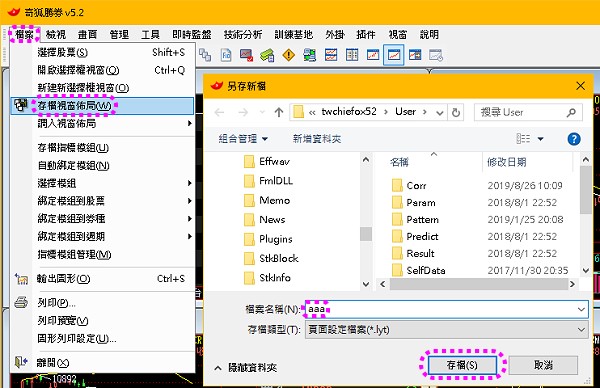Open the 說明 menu

click(x=429, y=34)
